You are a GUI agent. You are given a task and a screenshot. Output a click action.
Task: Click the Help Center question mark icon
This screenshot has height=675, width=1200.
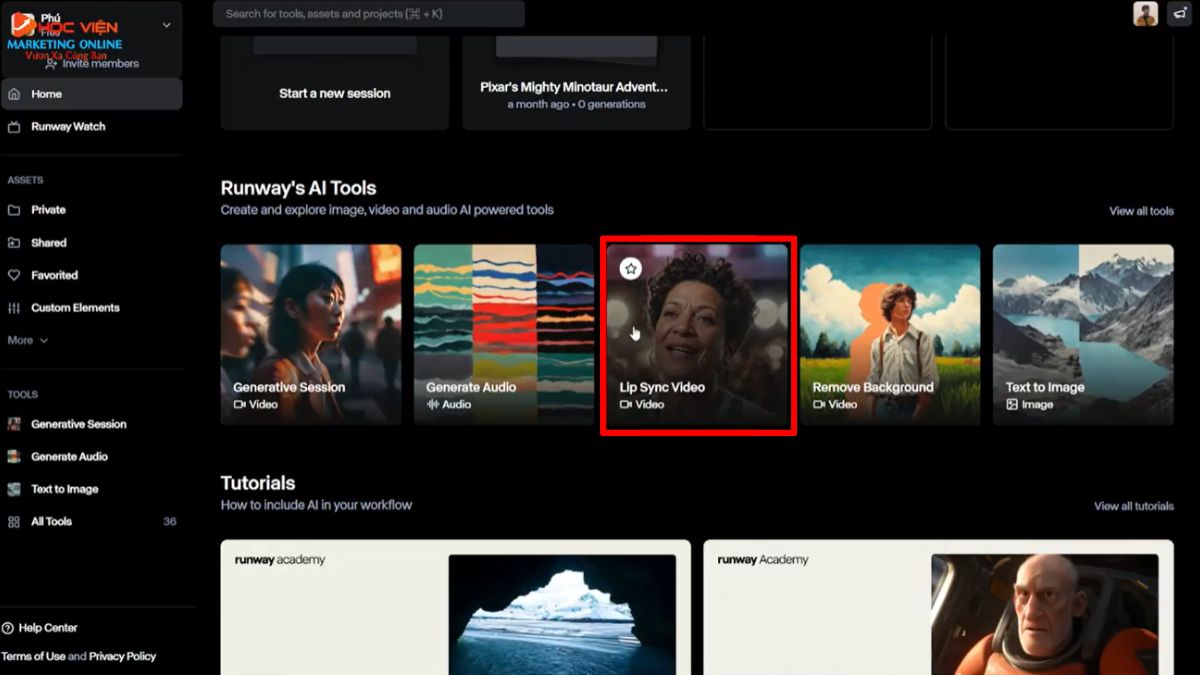point(8,628)
